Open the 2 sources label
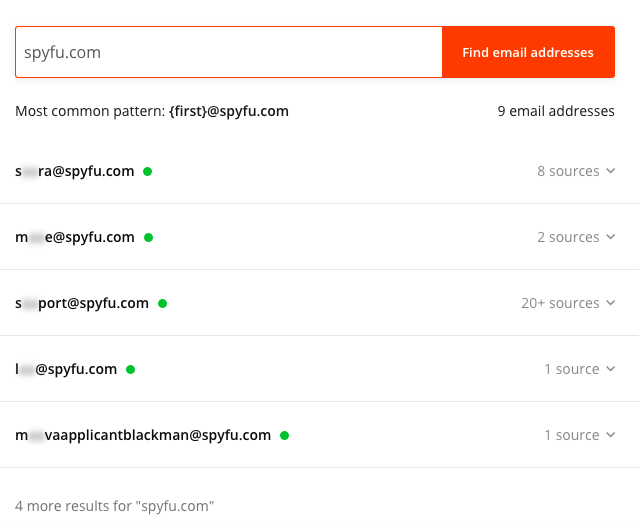This screenshot has height=526, width=639. click(568, 237)
